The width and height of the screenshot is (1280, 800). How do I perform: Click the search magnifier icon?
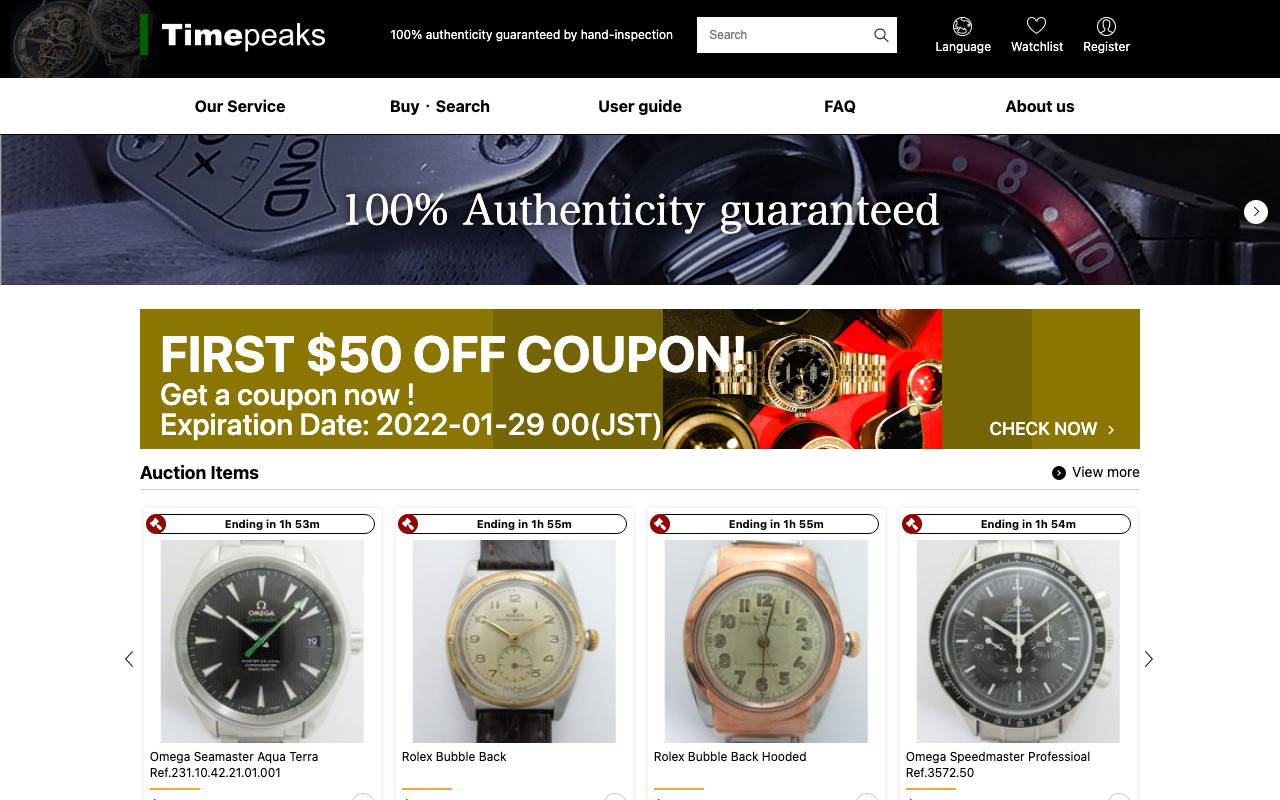coord(881,35)
